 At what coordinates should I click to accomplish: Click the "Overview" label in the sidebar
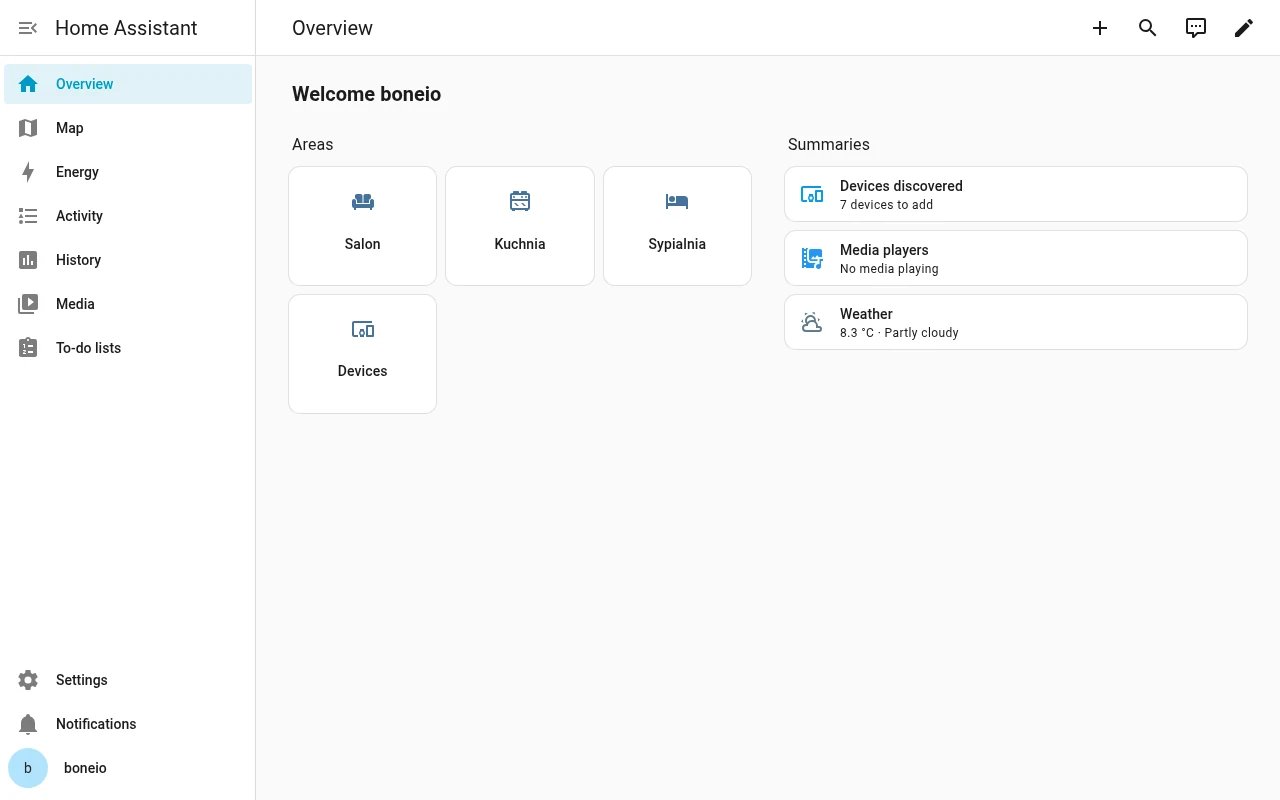tap(84, 84)
